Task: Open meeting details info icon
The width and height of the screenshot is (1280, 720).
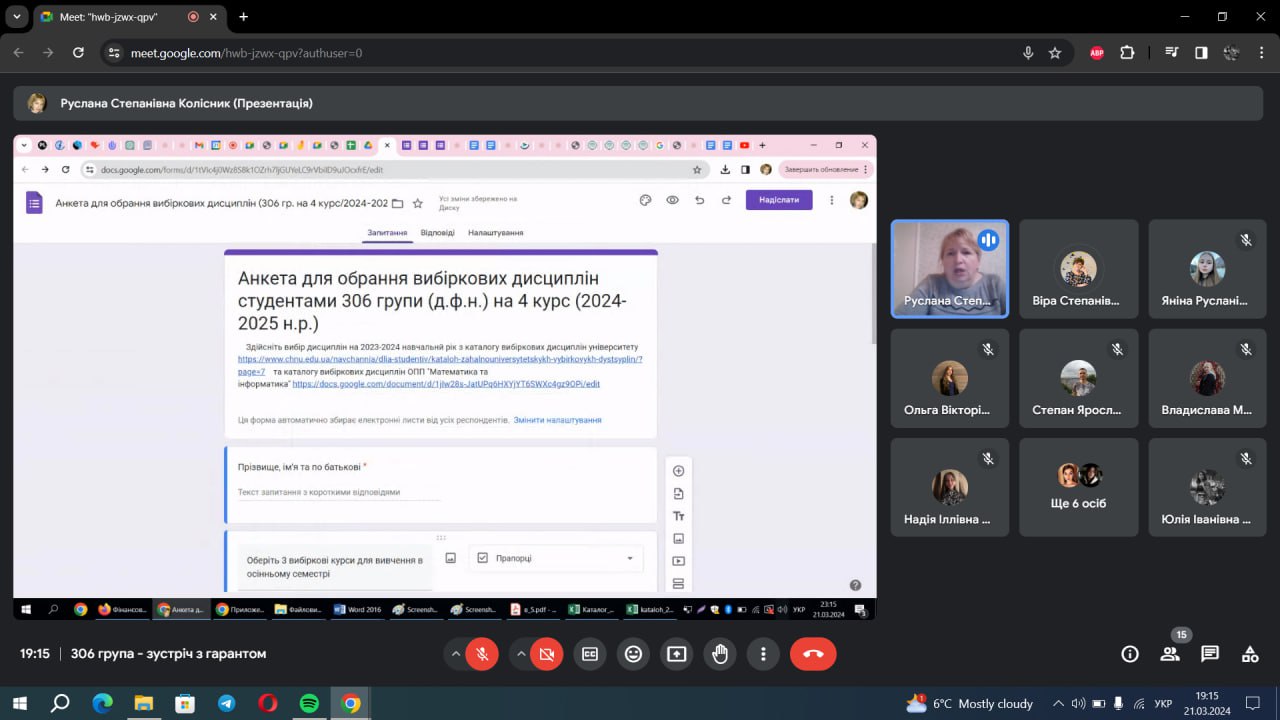Action: click(1130, 654)
